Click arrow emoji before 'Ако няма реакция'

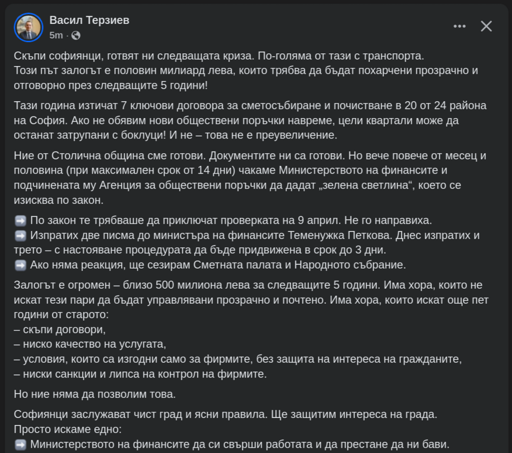coord(20,265)
